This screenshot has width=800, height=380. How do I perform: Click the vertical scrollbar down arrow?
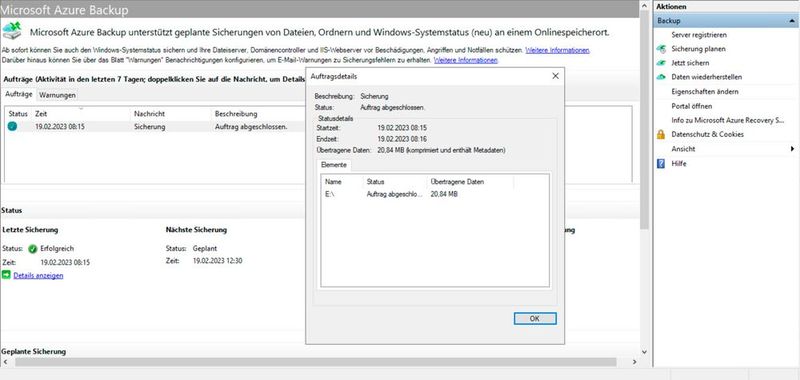[644, 352]
